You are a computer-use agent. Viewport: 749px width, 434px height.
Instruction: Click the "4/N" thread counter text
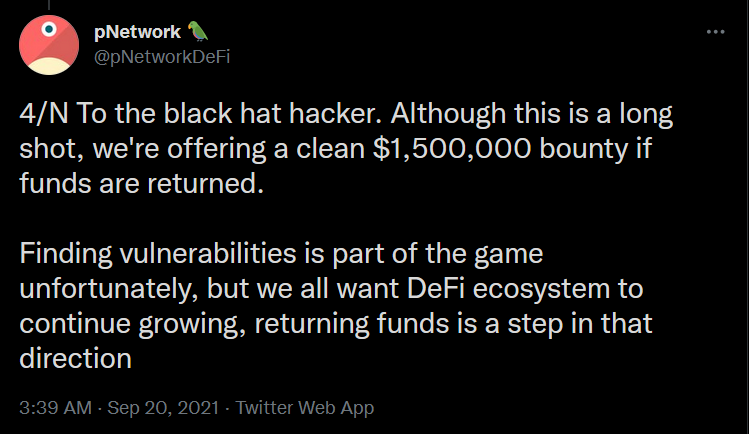pos(43,114)
